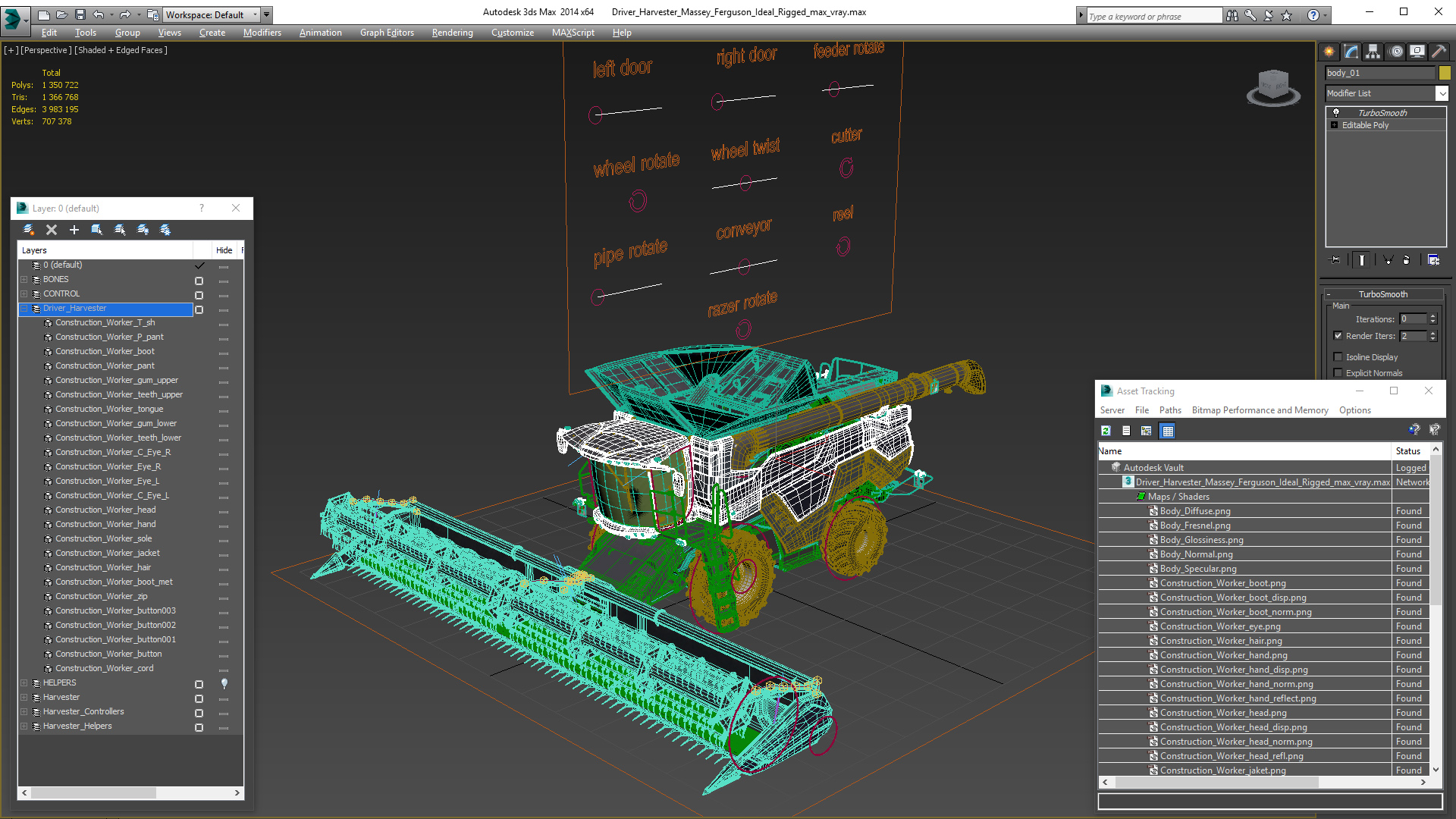
Task: Click Add Selected Objects plus icon in Layer dialog
Action: click(x=74, y=230)
